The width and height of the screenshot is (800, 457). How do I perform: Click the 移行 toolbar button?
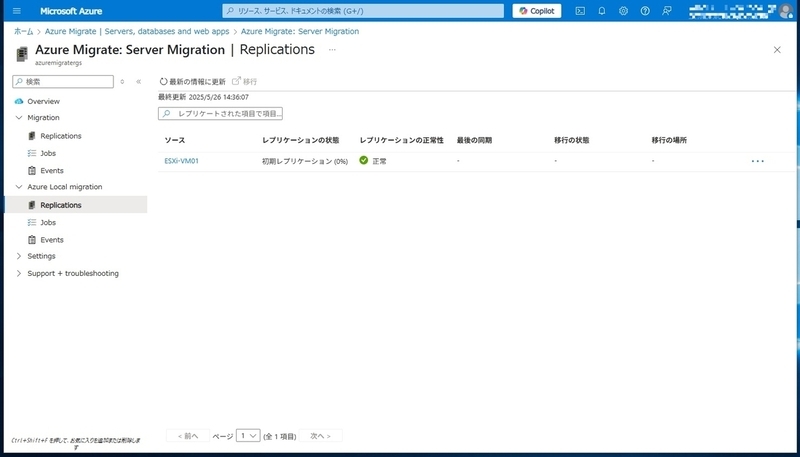[x=244, y=82]
